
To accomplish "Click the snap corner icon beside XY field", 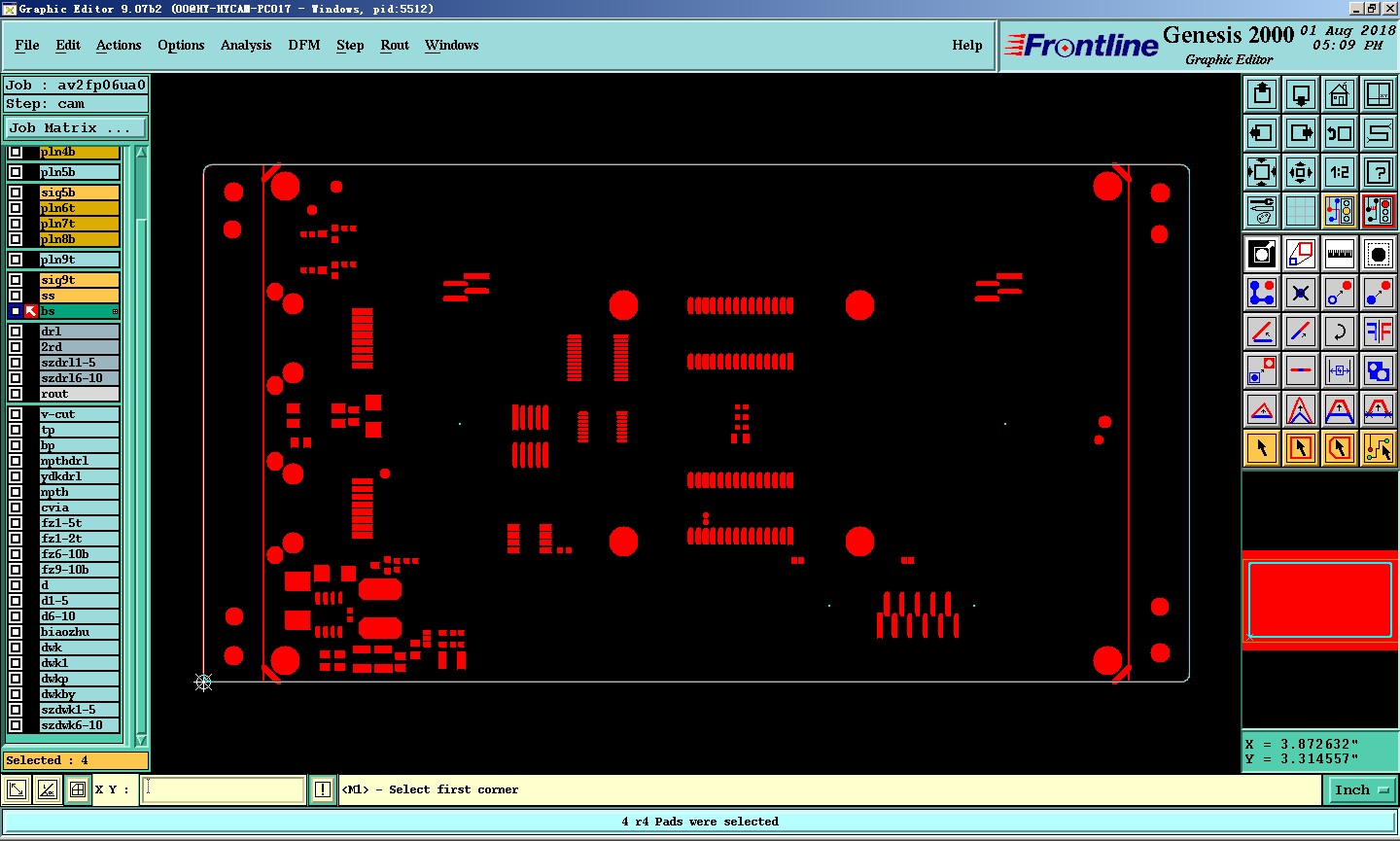I will tap(17, 789).
